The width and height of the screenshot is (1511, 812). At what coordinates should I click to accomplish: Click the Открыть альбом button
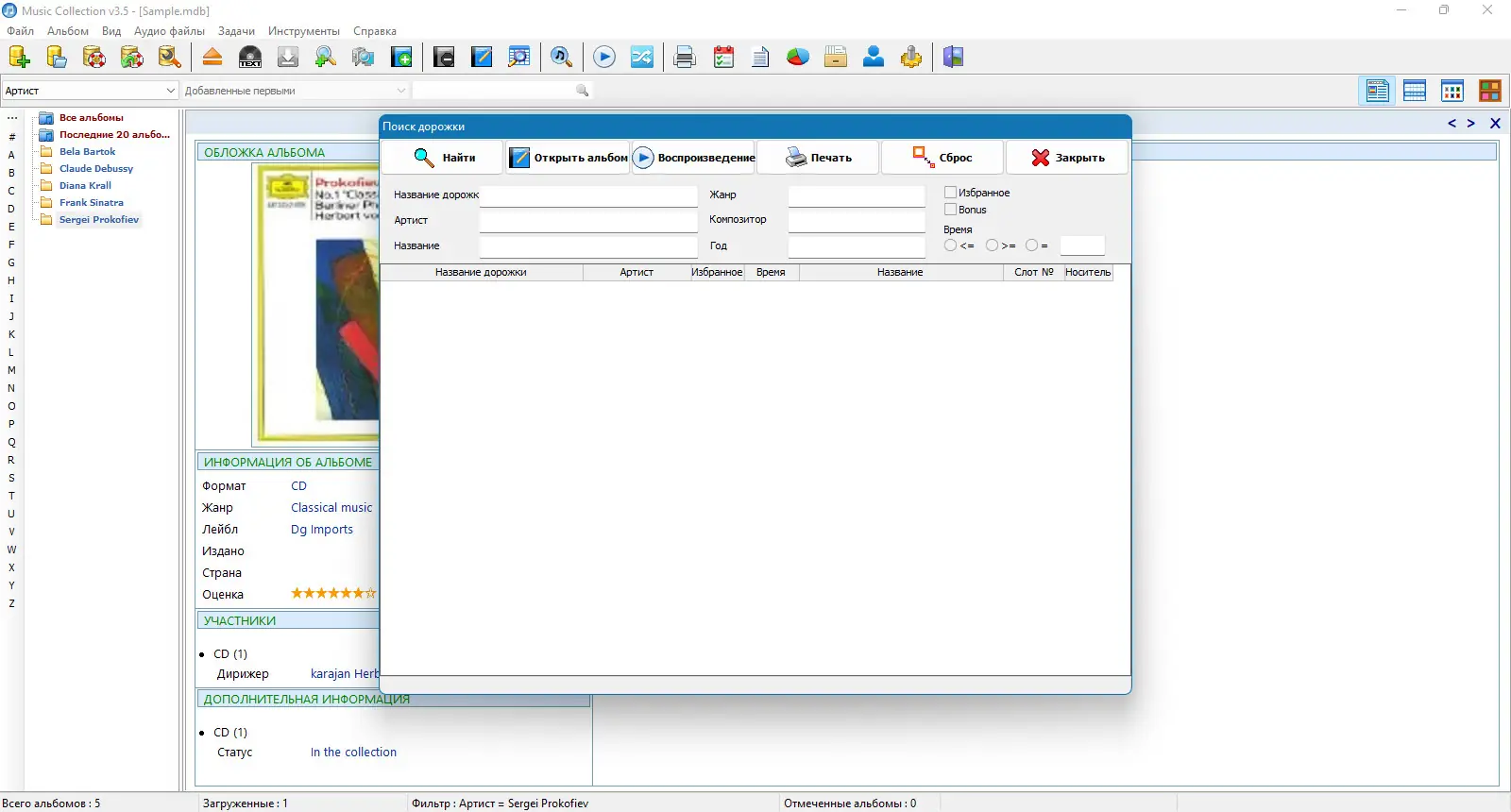point(568,158)
